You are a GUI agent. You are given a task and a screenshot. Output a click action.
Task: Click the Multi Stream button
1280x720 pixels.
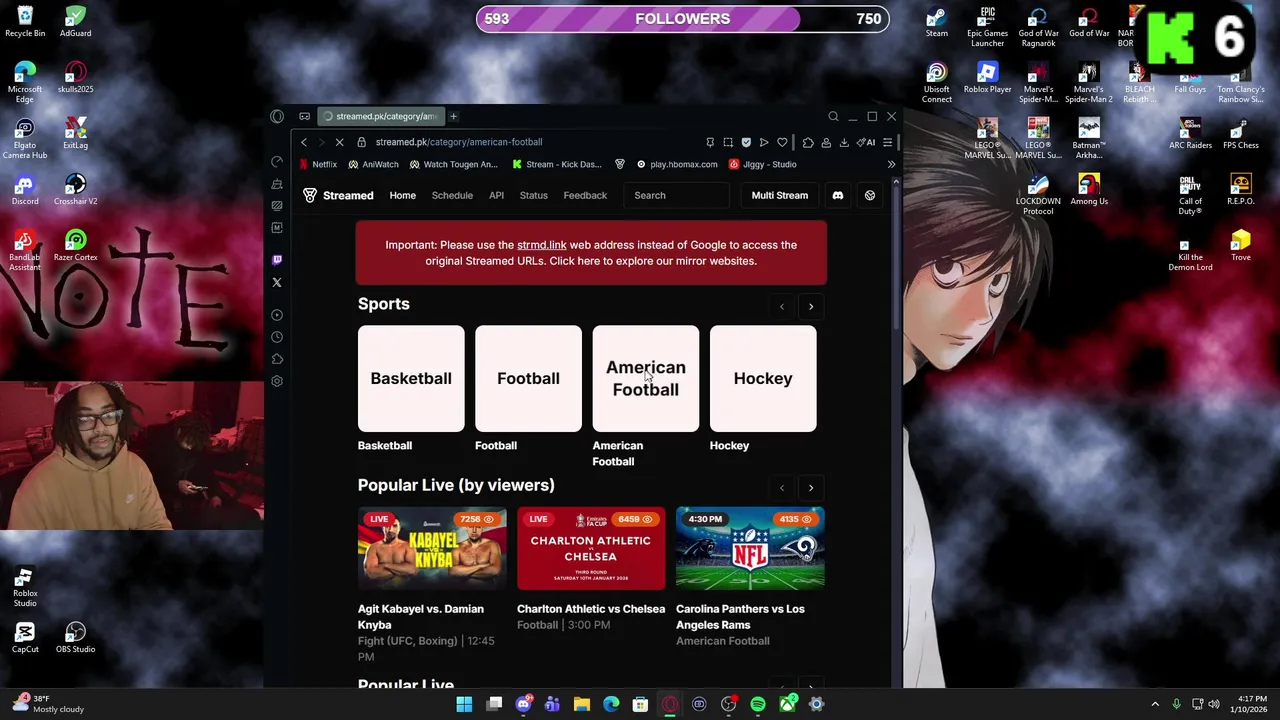[780, 195]
